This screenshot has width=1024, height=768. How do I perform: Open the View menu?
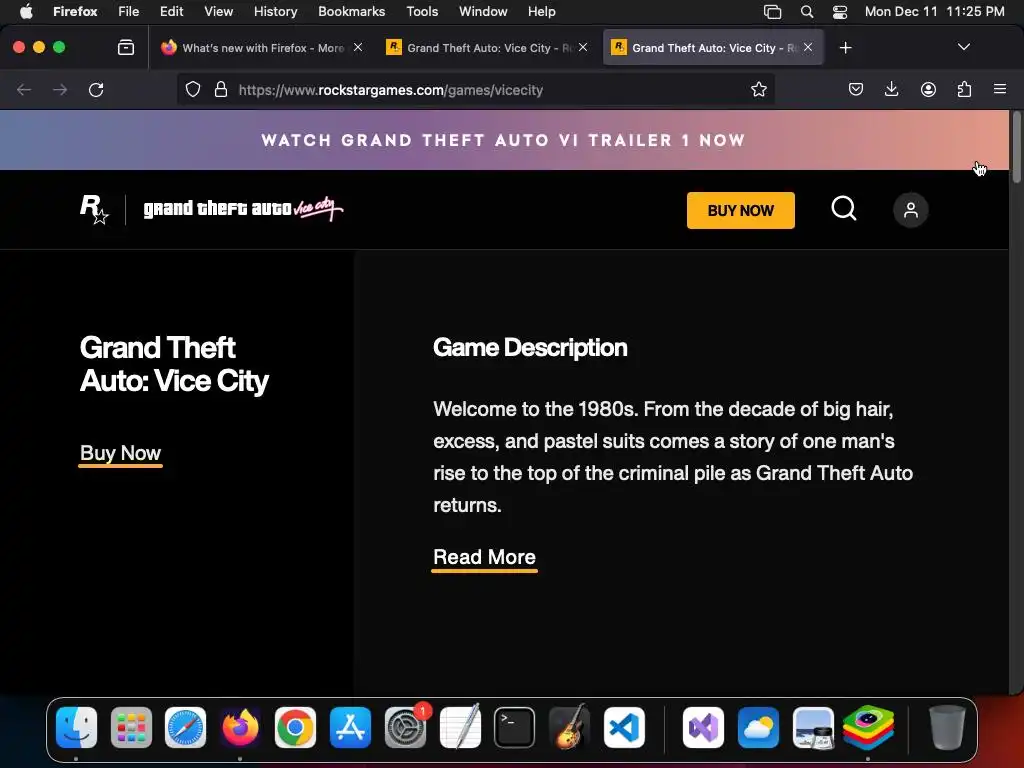[218, 11]
